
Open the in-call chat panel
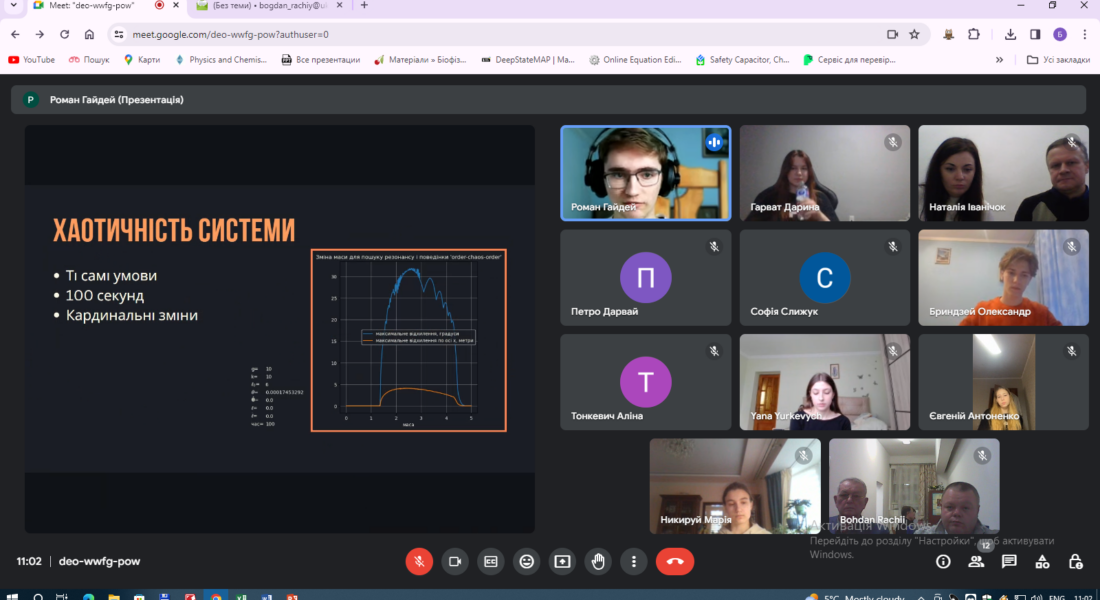[1009, 562]
